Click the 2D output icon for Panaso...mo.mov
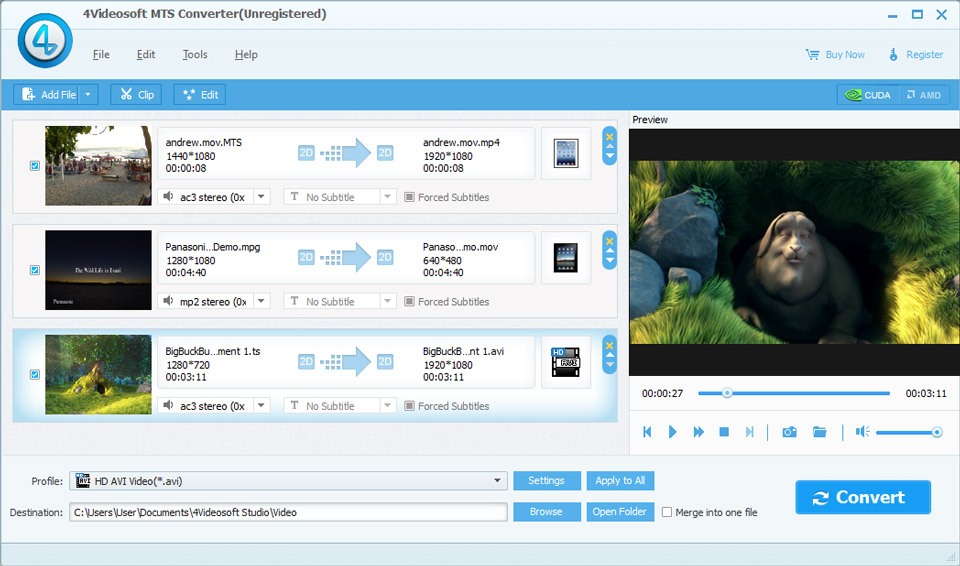The width and height of the screenshot is (960, 566). coord(384,257)
